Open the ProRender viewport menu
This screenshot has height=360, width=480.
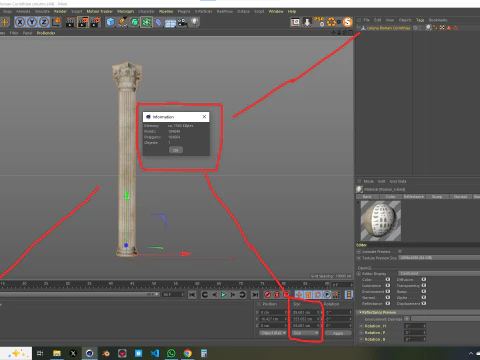pos(46,33)
